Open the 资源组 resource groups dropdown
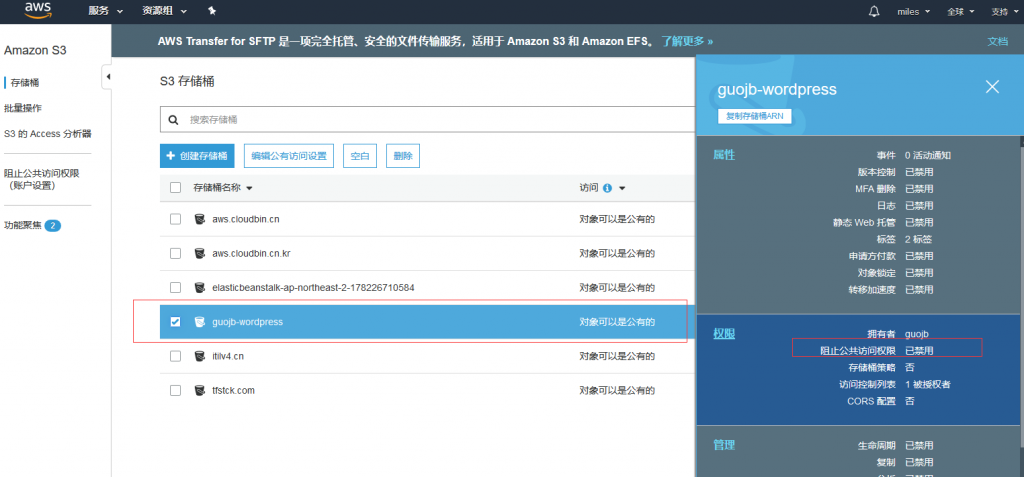1024x477 pixels. coord(164,11)
